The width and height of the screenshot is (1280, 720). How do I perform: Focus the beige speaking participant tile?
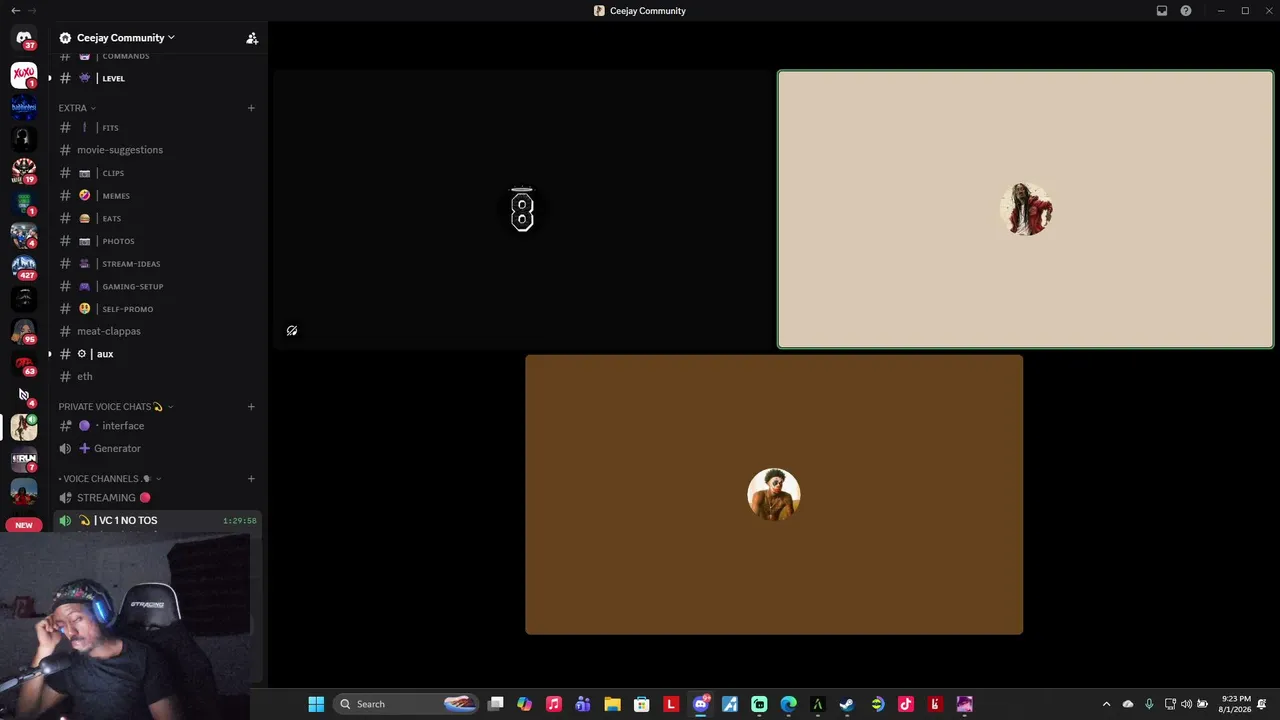pos(1026,210)
